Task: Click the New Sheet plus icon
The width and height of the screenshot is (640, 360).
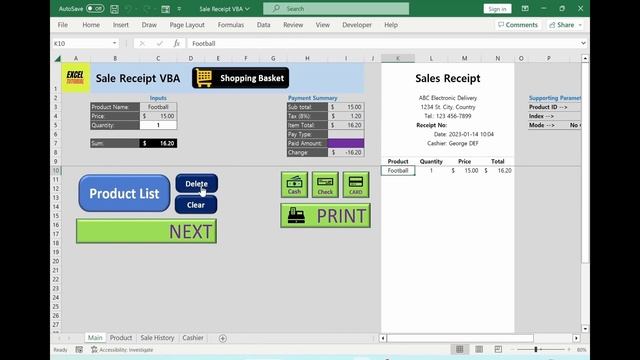Action: coord(222,338)
